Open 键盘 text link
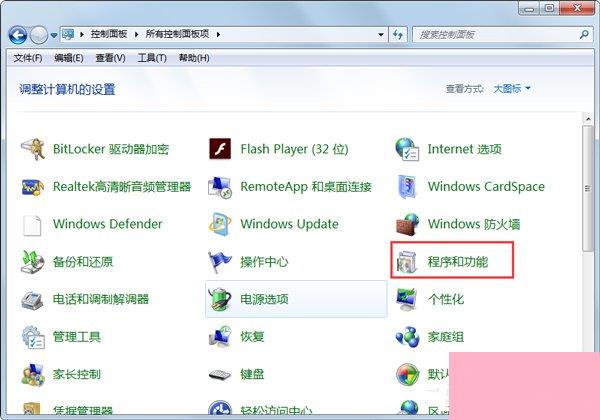The height and width of the screenshot is (420, 600). pyautogui.click(x=252, y=374)
